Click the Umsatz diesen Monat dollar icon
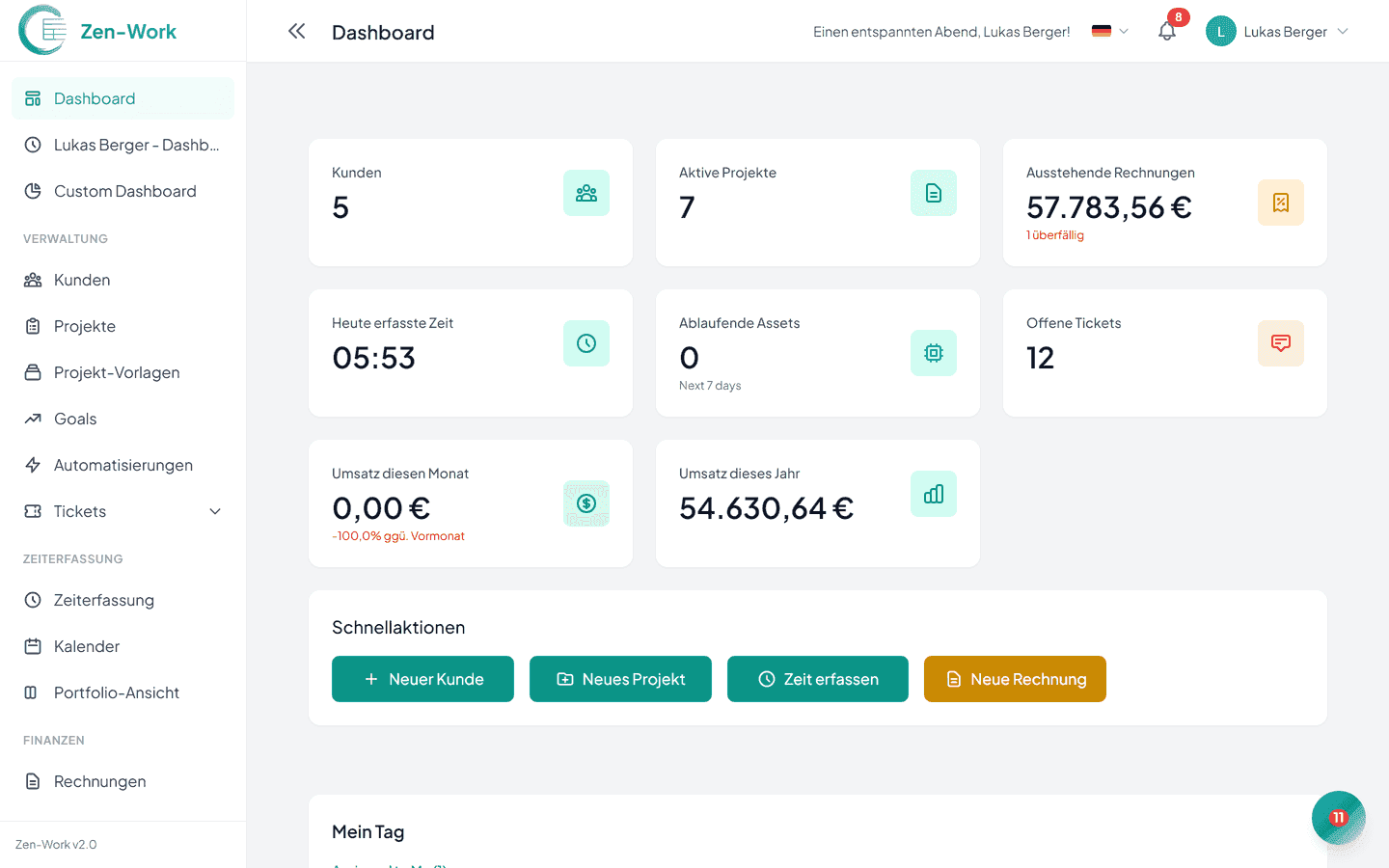This screenshot has width=1389, height=868. [x=586, y=503]
